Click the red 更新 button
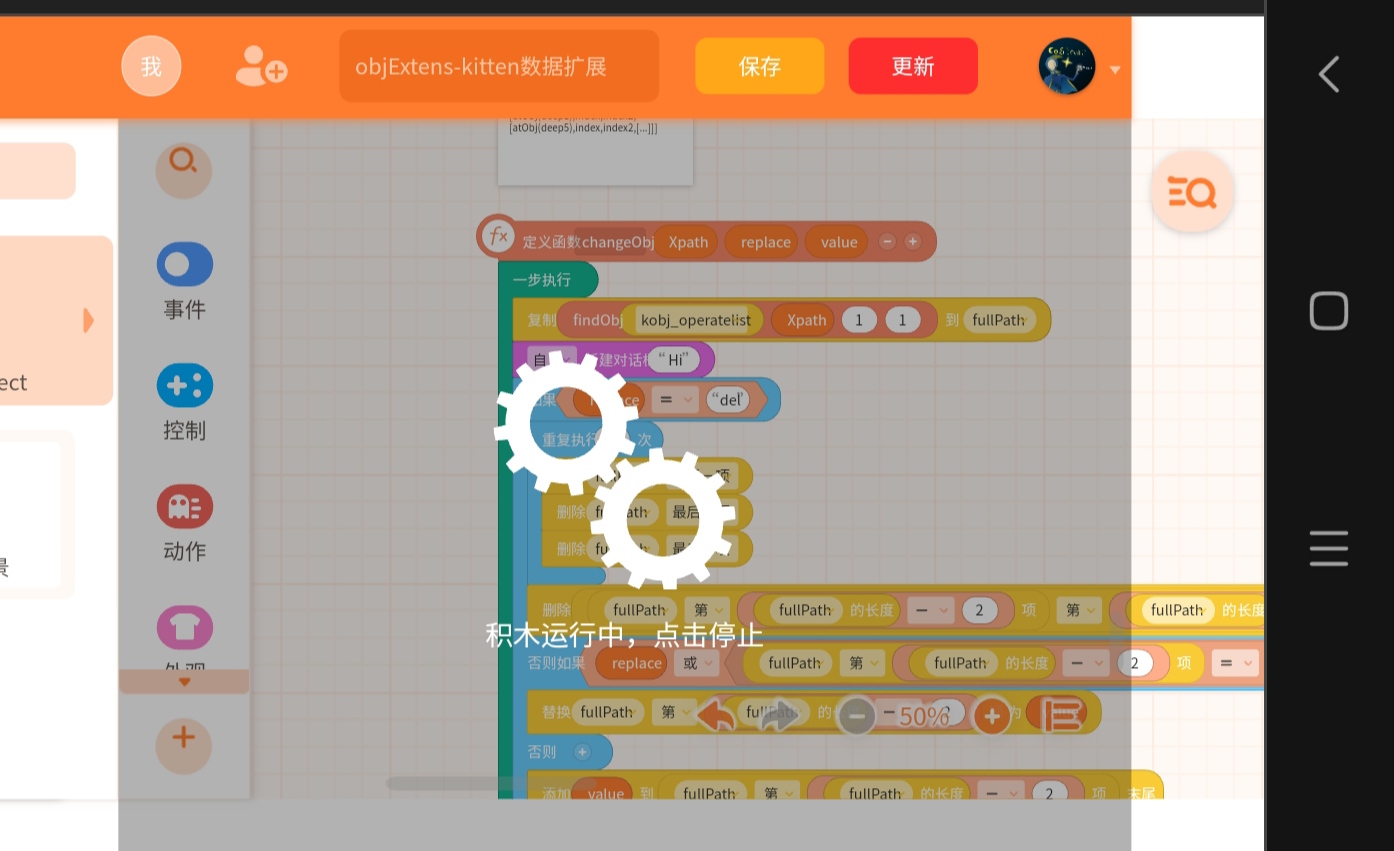Screen dimensions: 1394x851 913,66
